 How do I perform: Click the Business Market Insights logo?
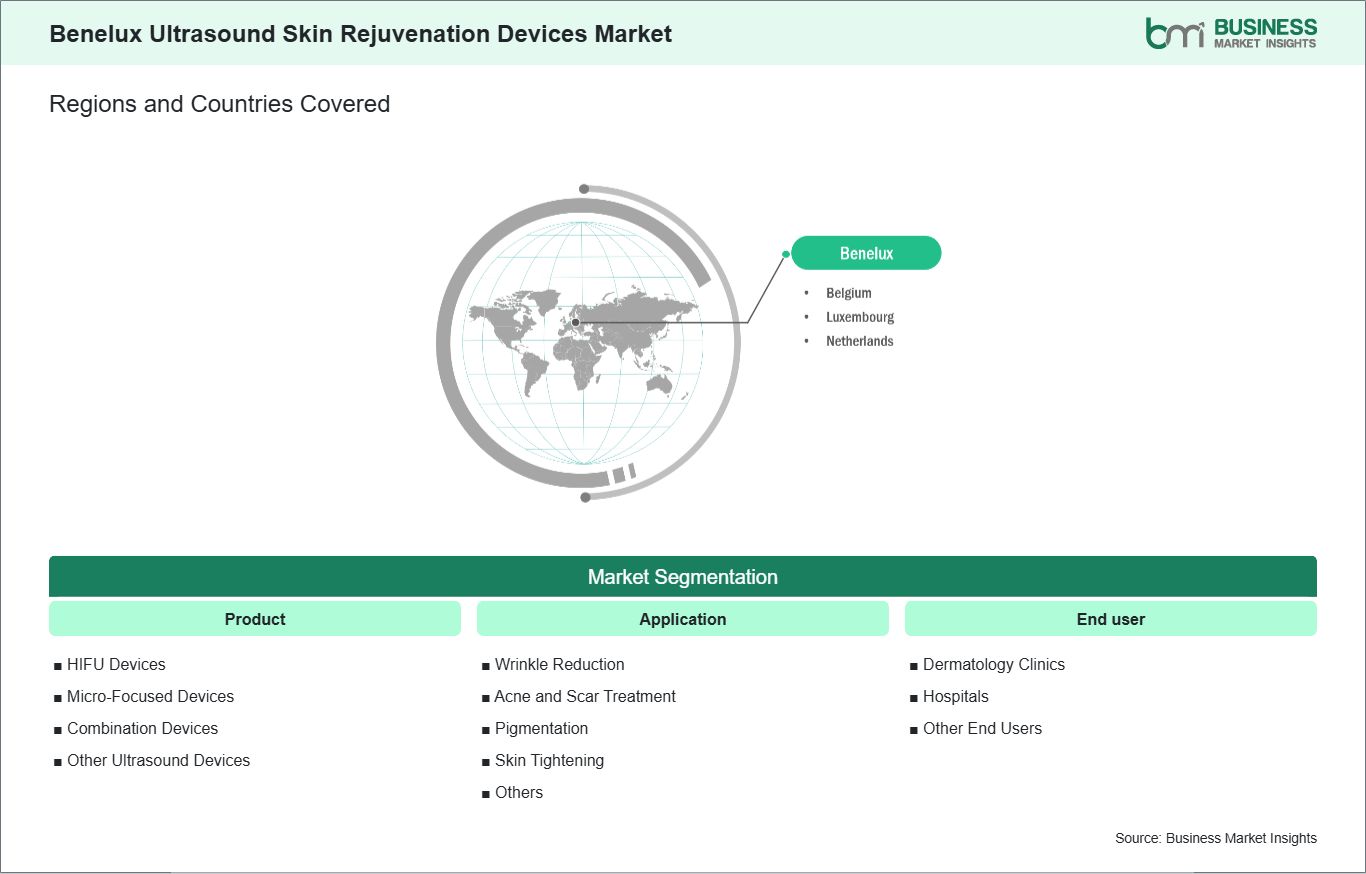[1231, 33]
